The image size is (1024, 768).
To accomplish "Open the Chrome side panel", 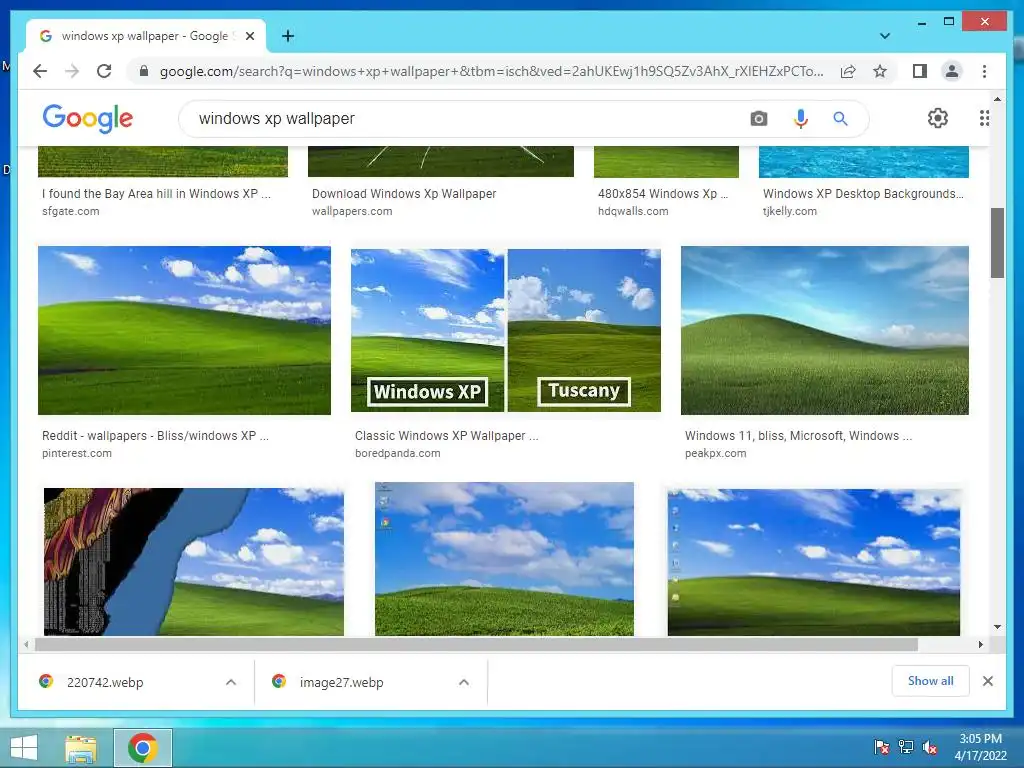I will tap(920, 71).
